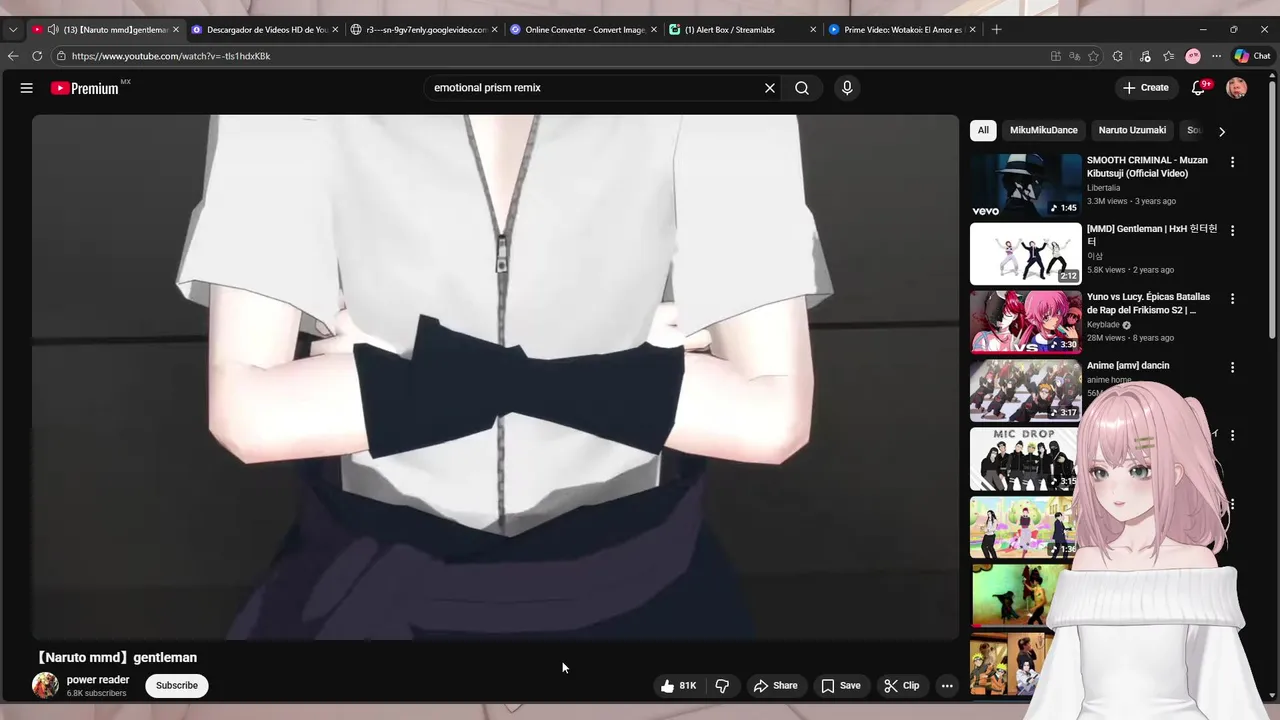Switch to Online Converter browser tab
The image size is (1280, 720).
coord(585,30)
